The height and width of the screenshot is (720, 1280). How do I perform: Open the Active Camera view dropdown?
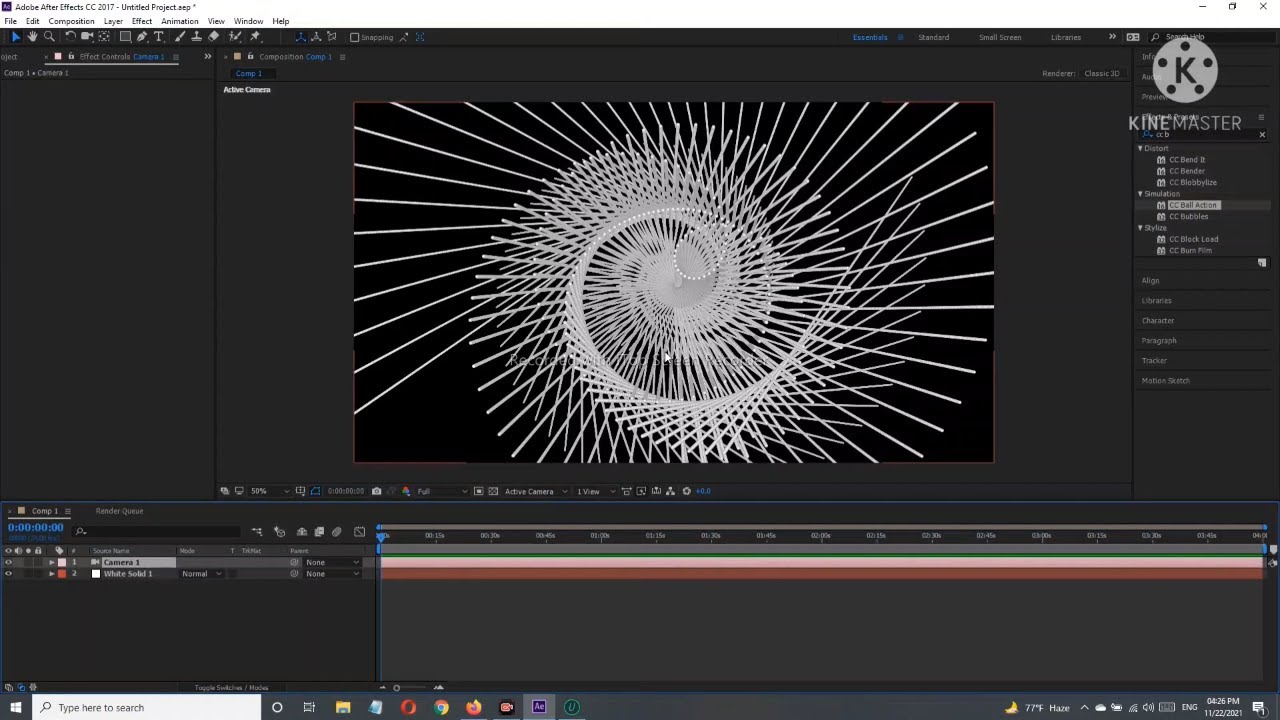click(x=536, y=491)
